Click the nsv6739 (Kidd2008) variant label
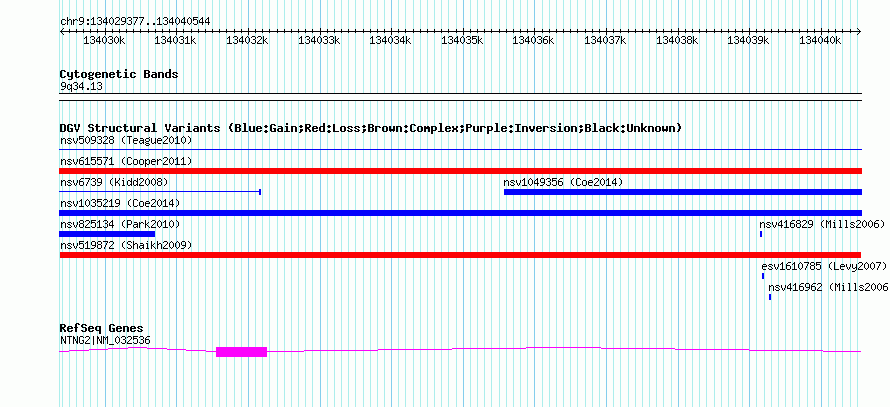 tap(114, 182)
